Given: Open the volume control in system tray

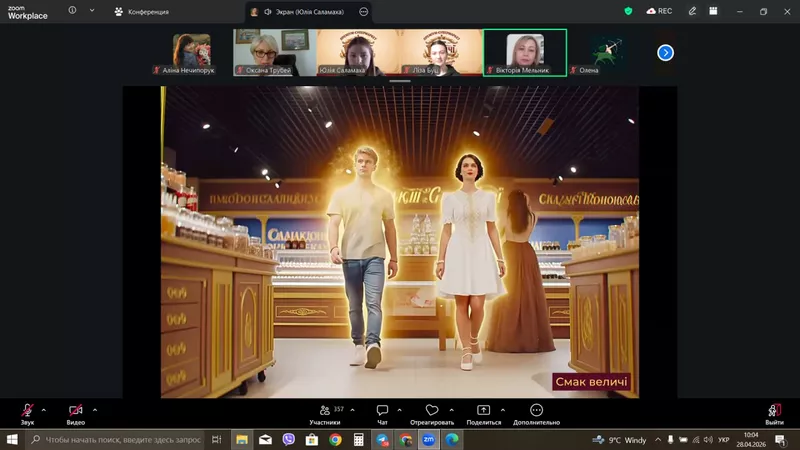Looking at the screenshot, I should [x=708, y=440].
